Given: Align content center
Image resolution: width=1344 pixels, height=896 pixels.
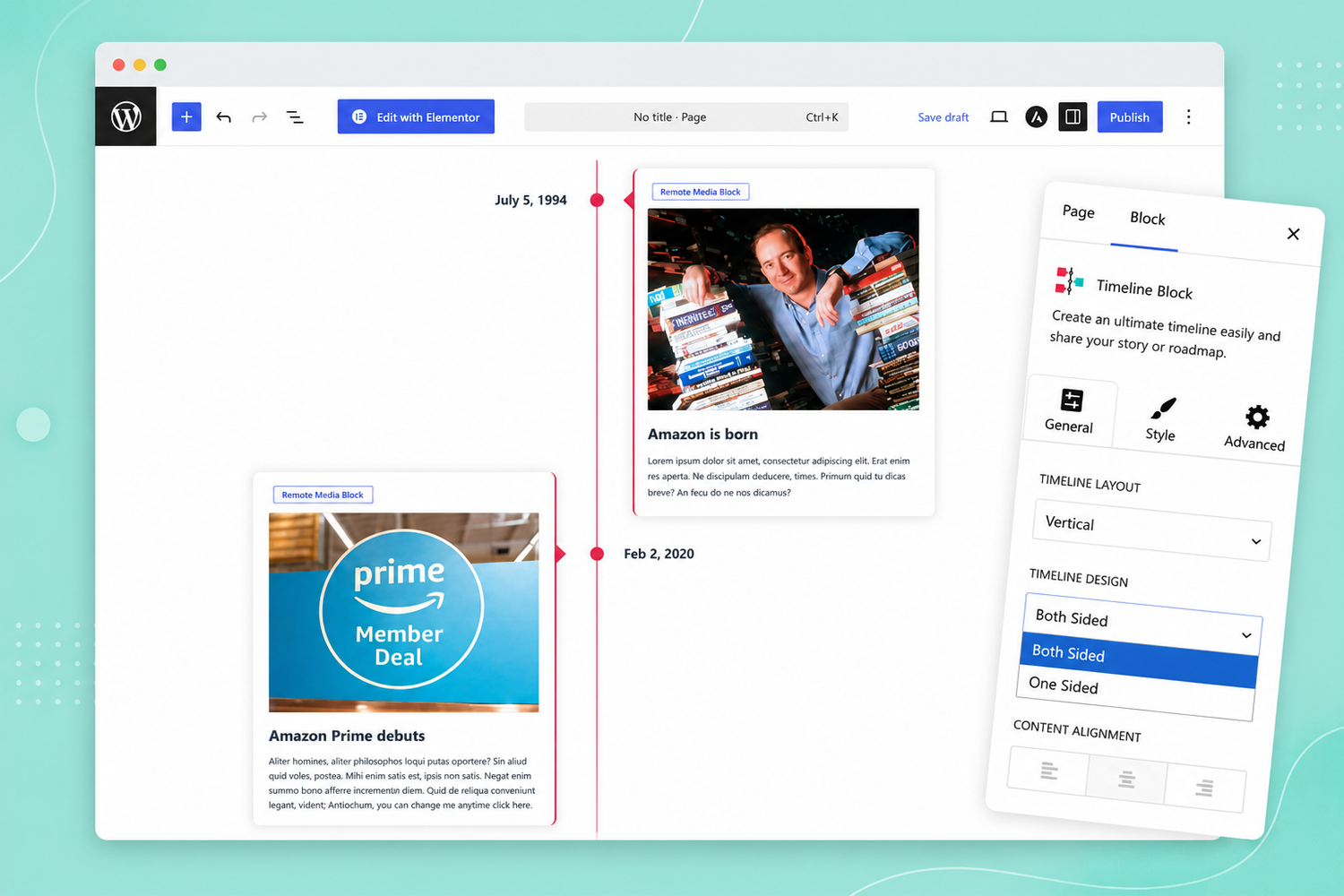Looking at the screenshot, I should pos(1126,780).
